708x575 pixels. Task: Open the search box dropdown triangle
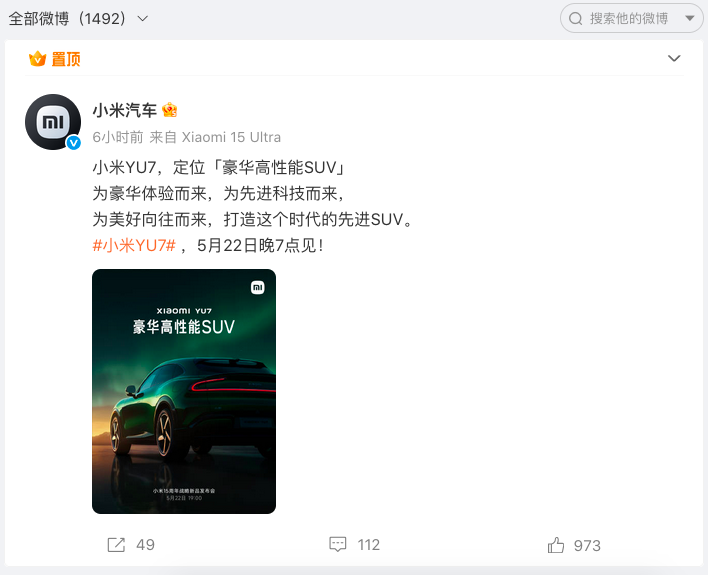[x=689, y=19]
